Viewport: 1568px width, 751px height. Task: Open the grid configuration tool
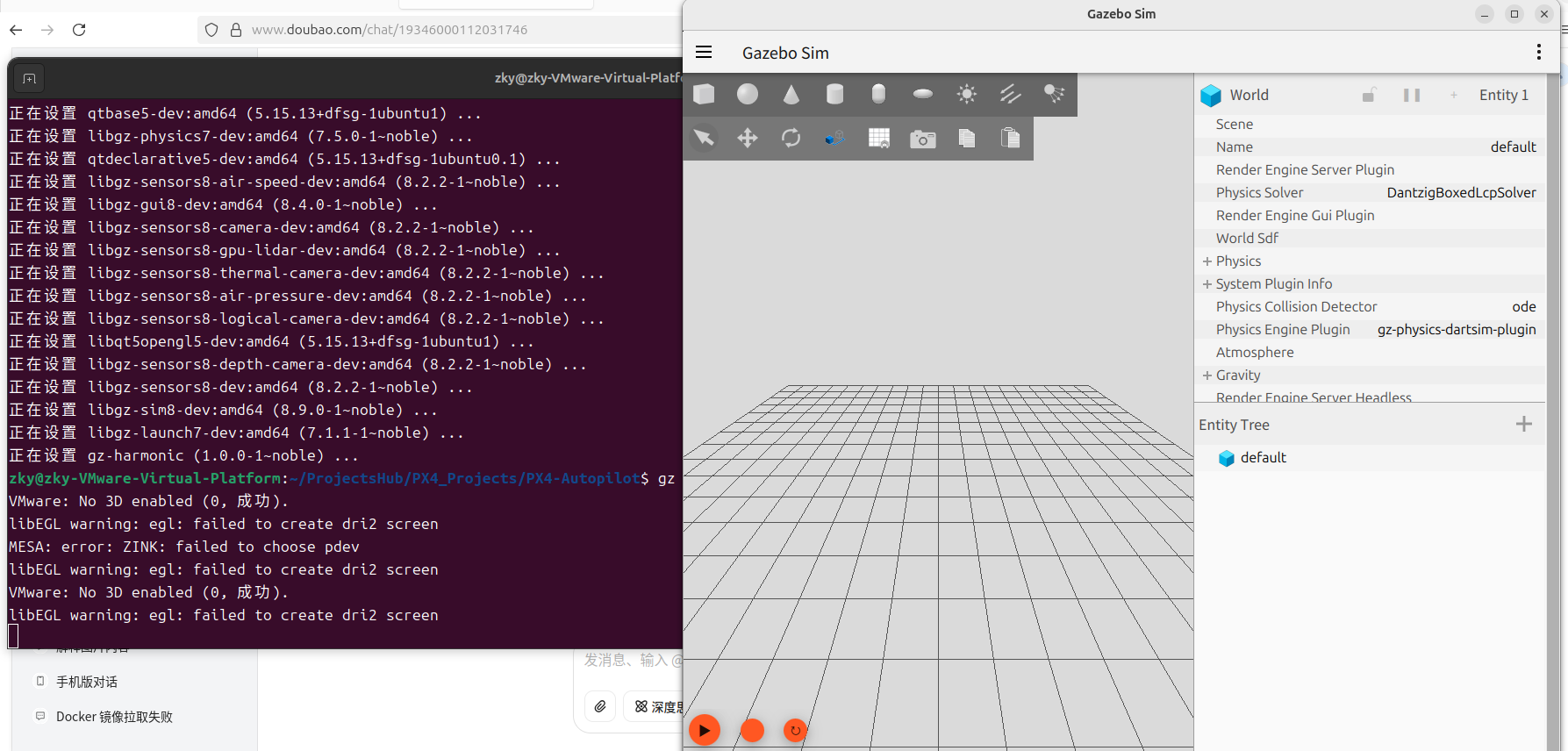[879, 138]
